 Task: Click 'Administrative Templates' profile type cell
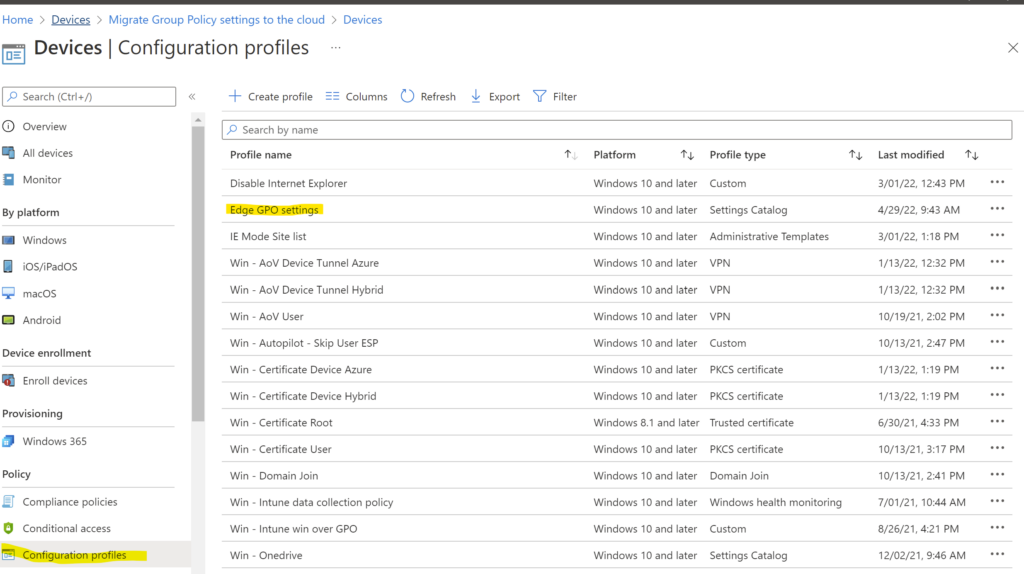(769, 236)
